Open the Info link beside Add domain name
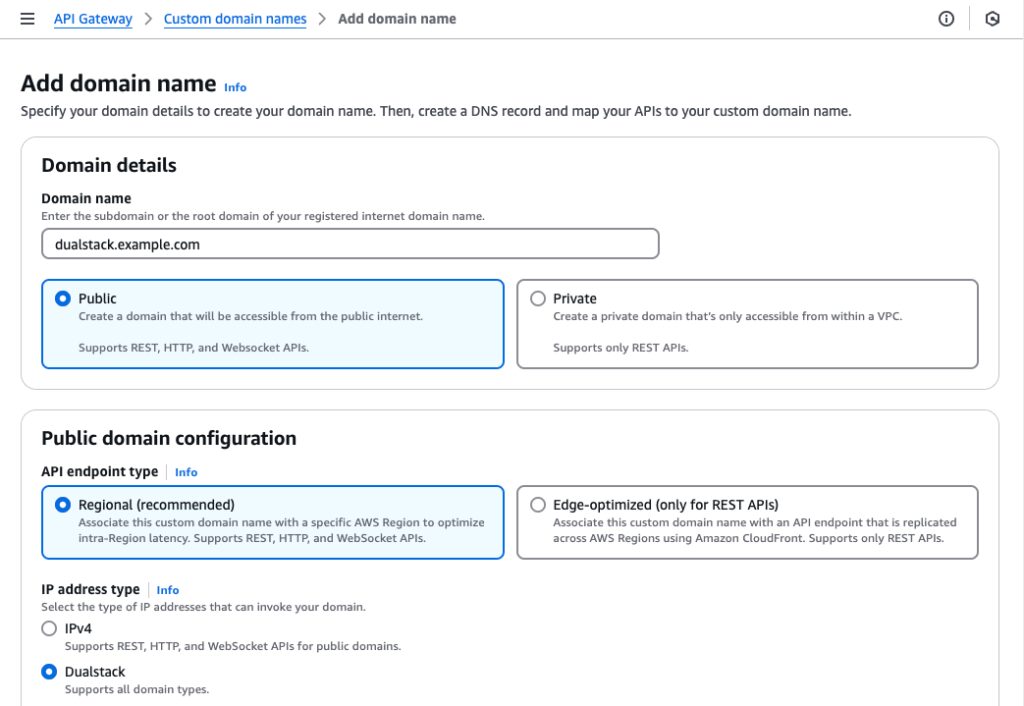 pyautogui.click(x=235, y=88)
